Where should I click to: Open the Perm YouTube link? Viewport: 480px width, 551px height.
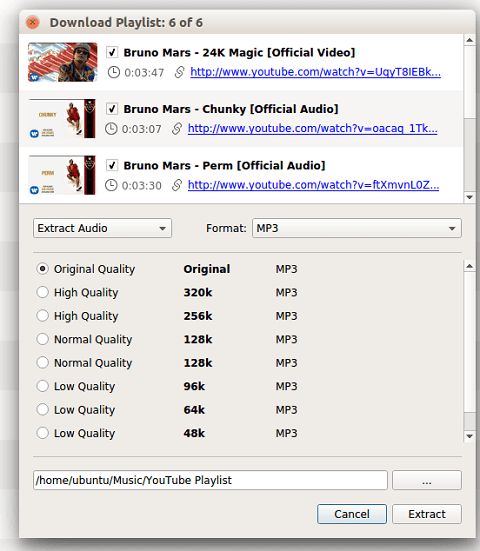(x=313, y=185)
